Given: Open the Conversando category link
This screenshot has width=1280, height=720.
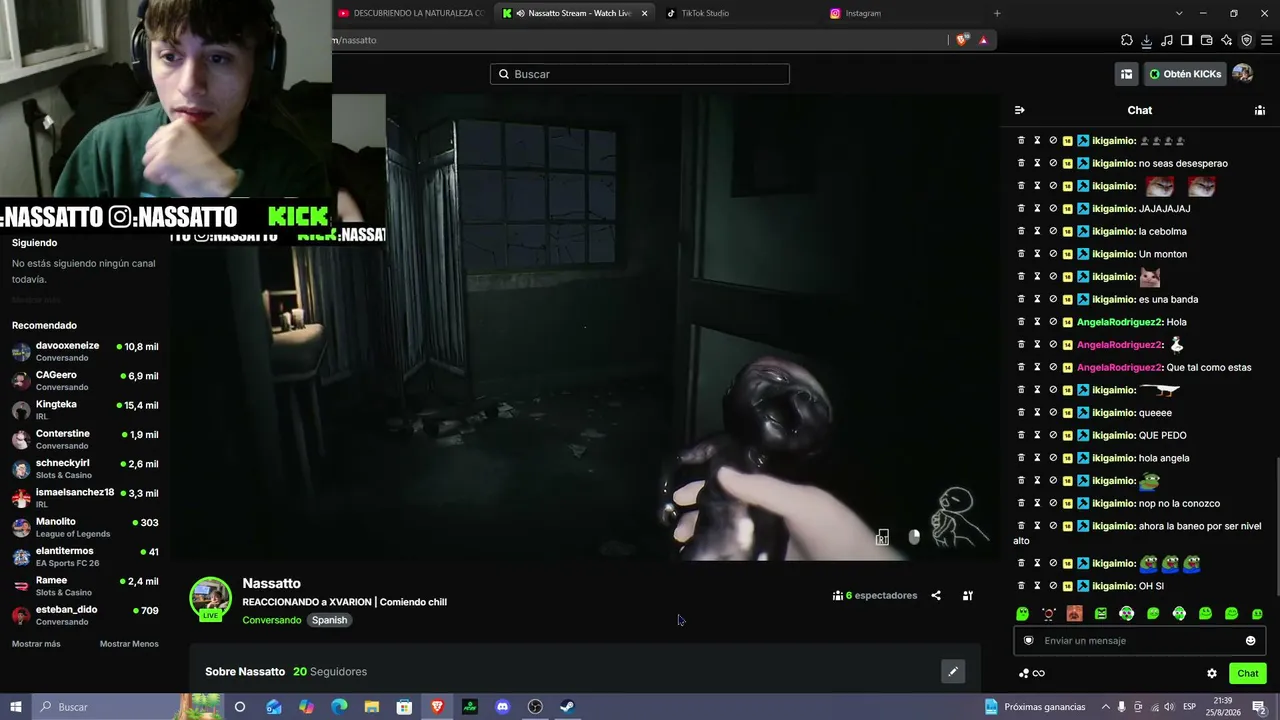Looking at the screenshot, I should (271, 620).
